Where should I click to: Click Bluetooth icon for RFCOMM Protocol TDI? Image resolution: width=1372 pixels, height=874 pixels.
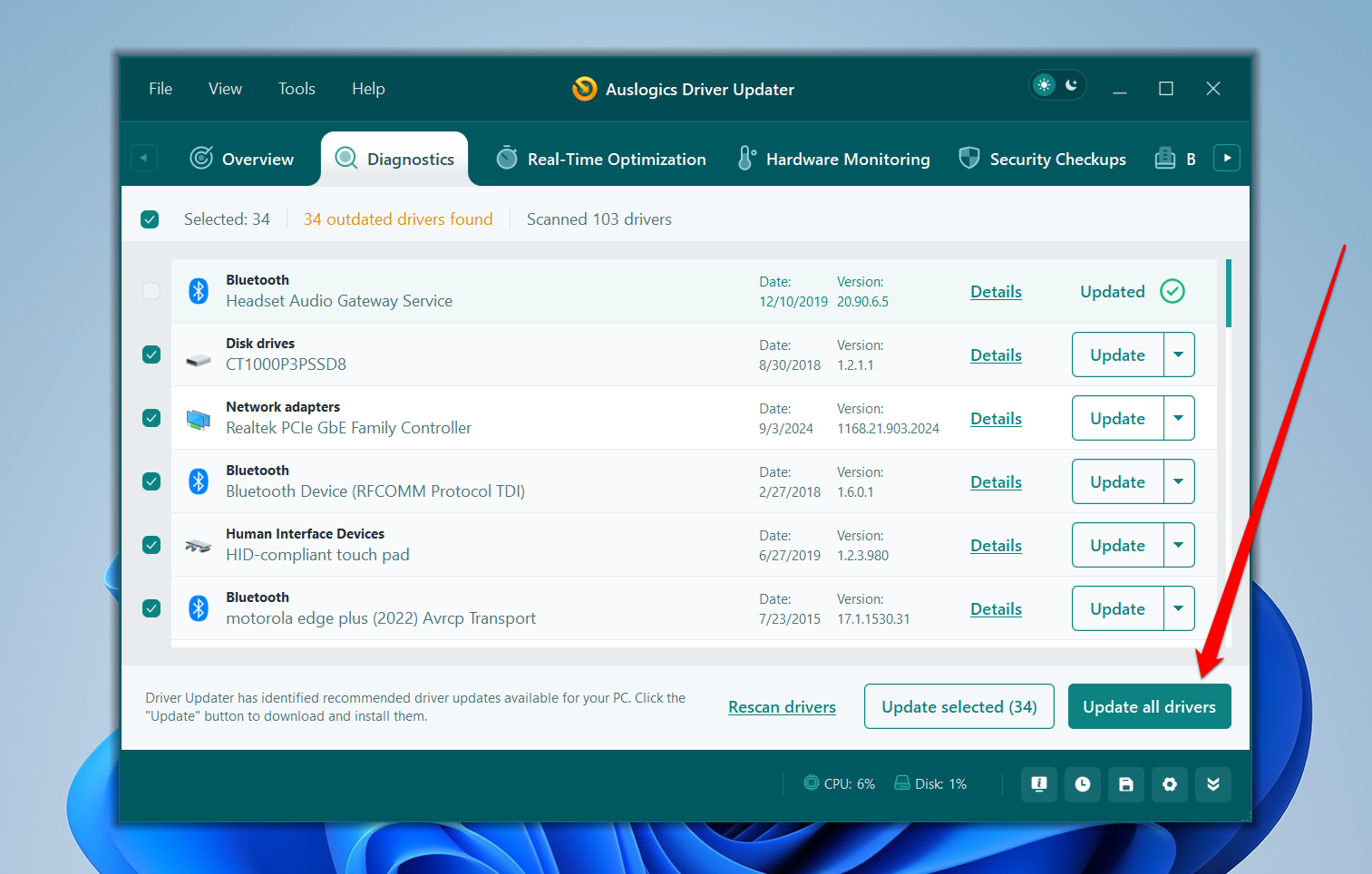pyautogui.click(x=199, y=481)
